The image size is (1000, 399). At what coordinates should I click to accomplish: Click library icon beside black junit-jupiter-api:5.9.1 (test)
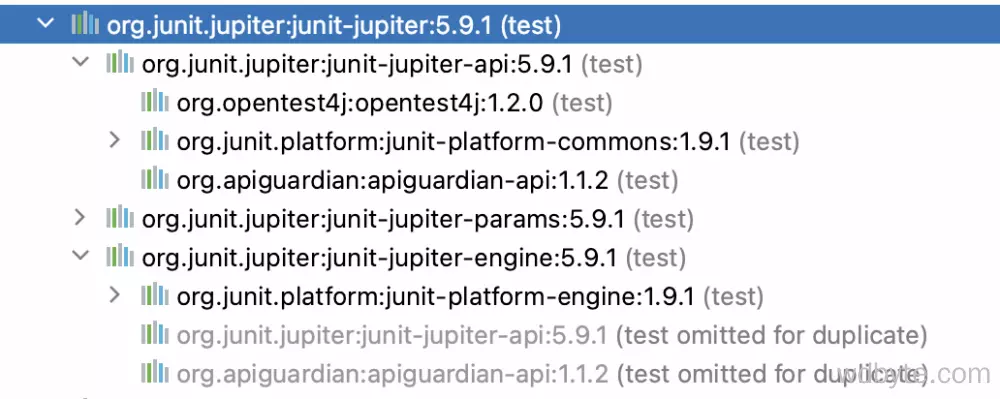pos(120,62)
